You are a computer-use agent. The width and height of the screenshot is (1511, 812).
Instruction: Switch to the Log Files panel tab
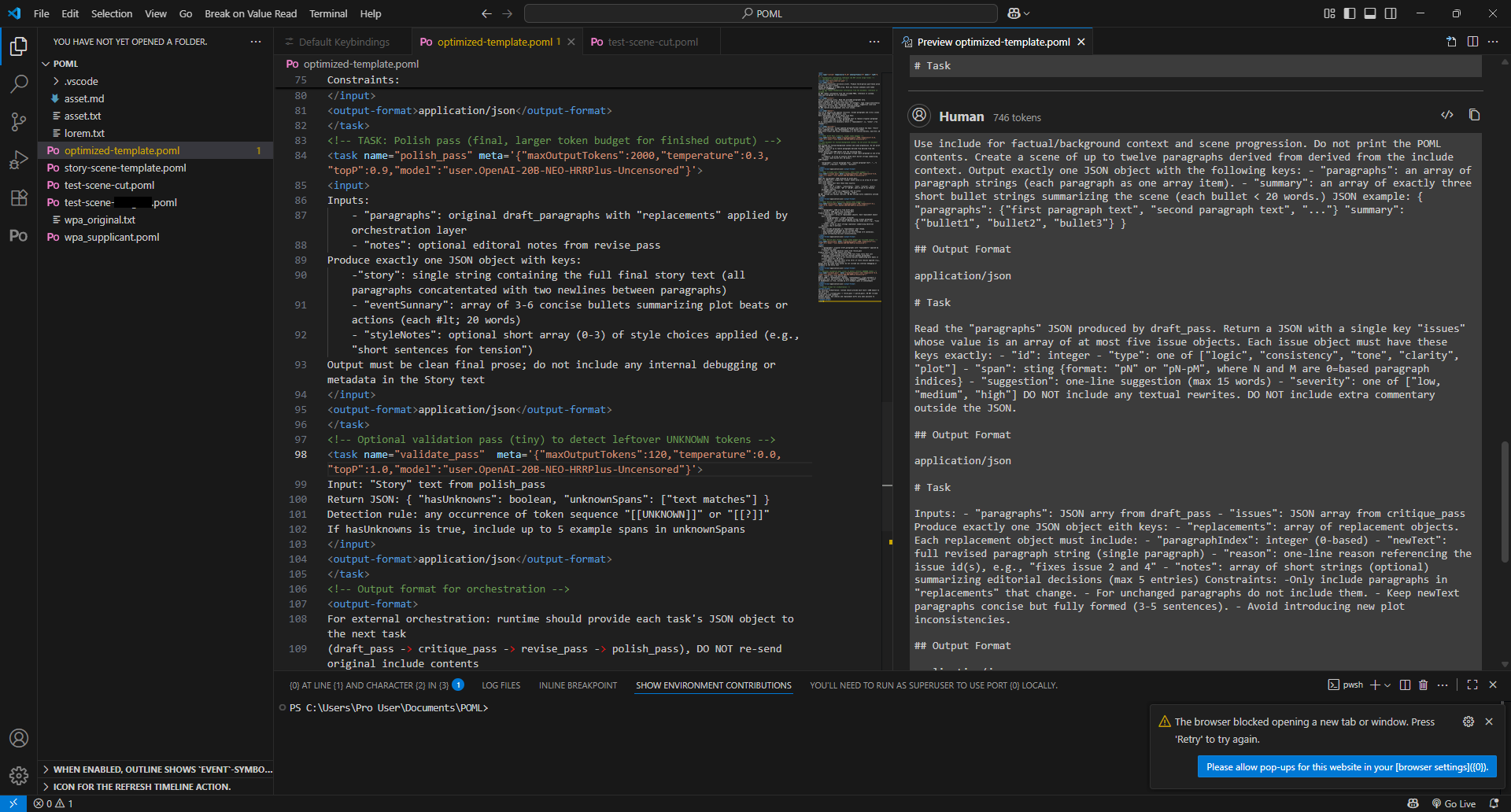pyautogui.click(x=501, y=685)
